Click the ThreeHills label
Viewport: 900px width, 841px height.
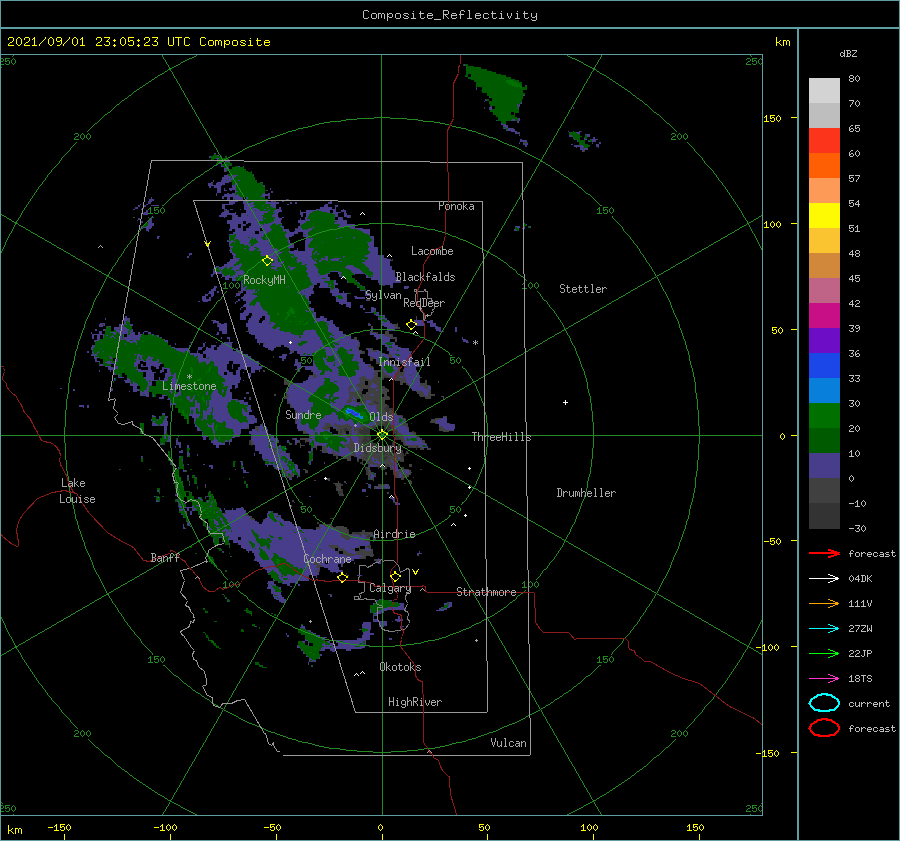502,437
